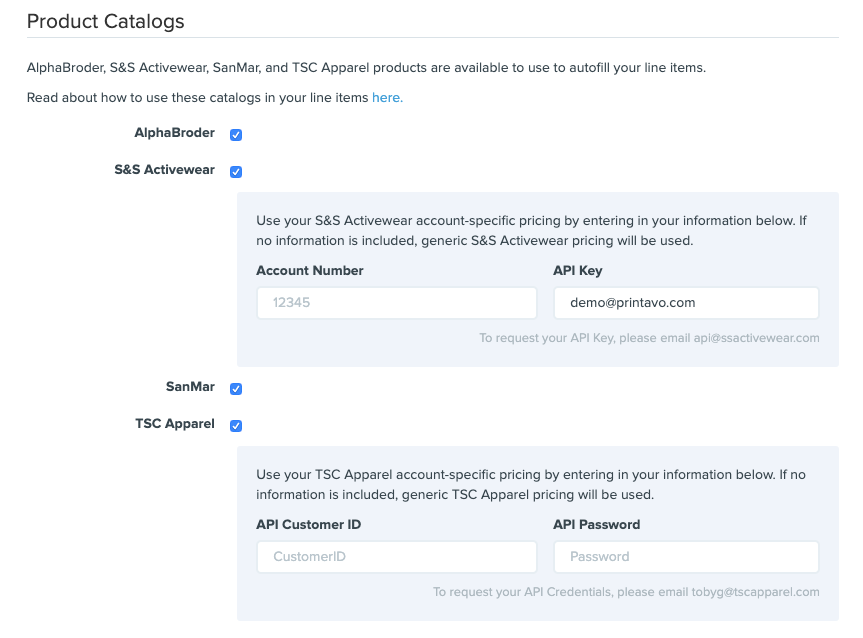863x638 pixels.
Task: Toggle the S&S Activewear checkbox
Action: pyautogui.click(x=236, y=172)
